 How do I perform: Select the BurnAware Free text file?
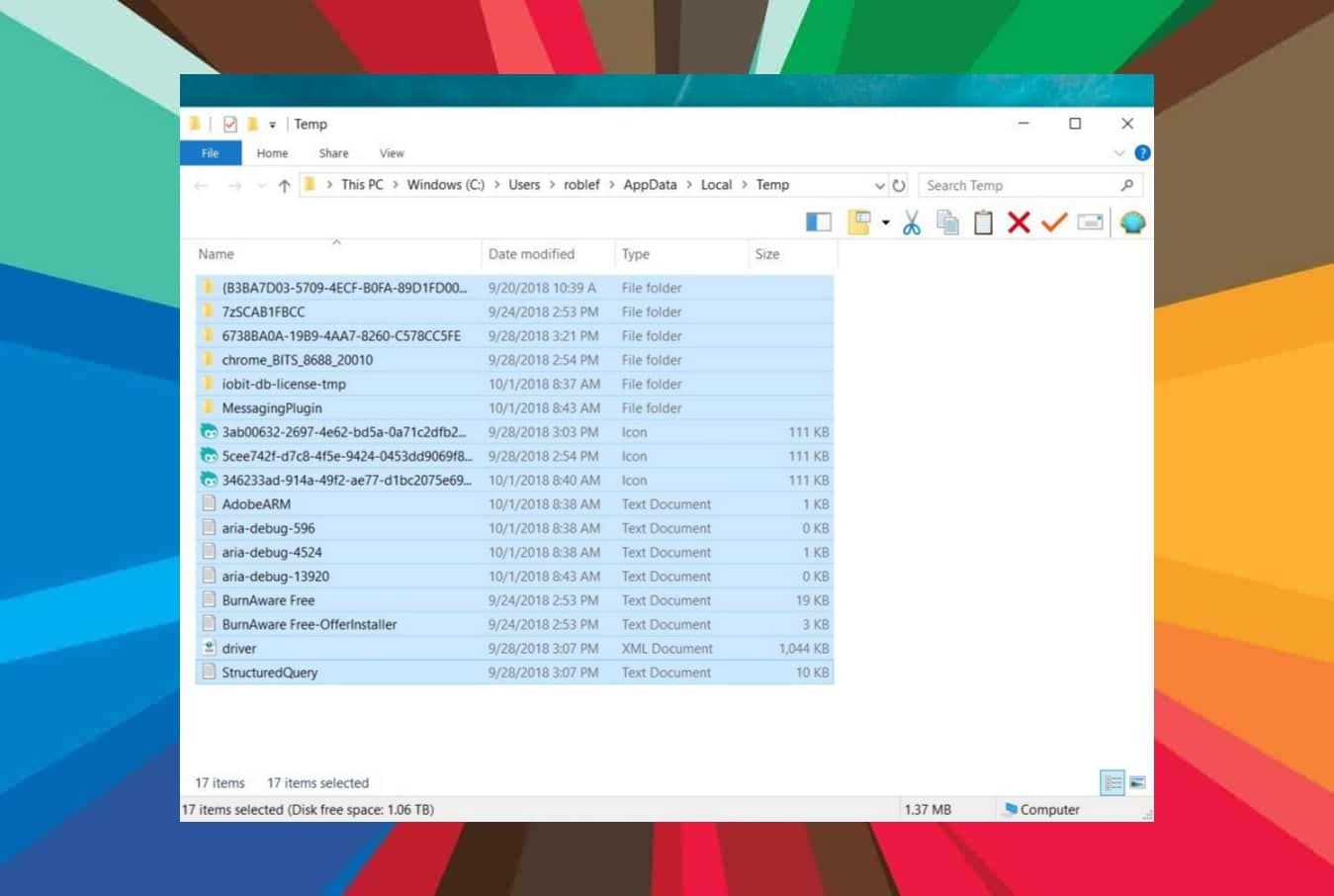514,600
